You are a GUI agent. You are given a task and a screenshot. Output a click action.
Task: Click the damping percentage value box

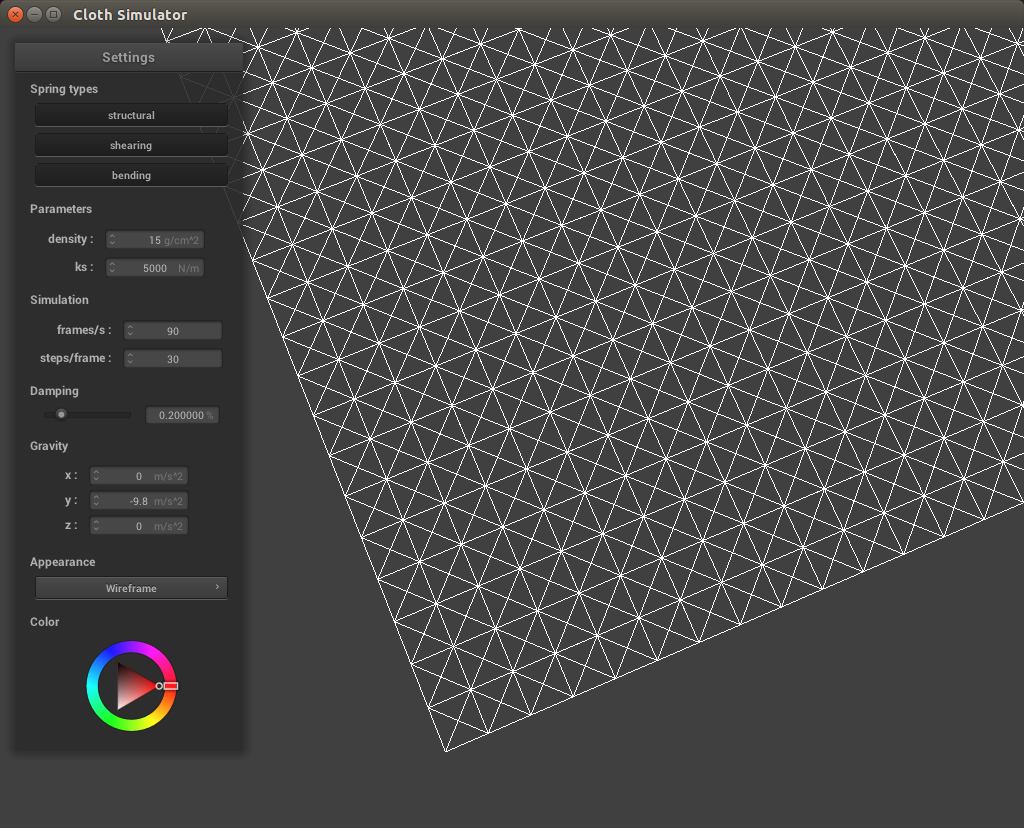coord(182,415)
